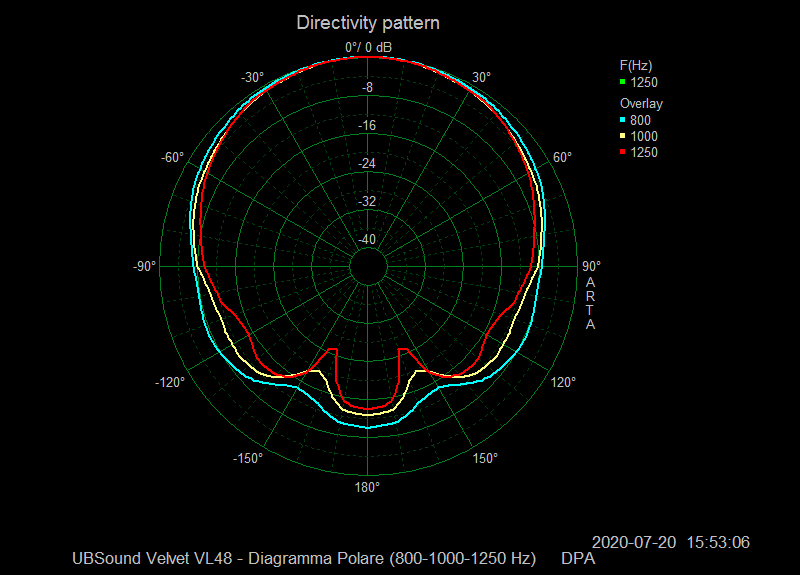Click the '60°' angle label
800x575 pixels.
pos(562,158)
